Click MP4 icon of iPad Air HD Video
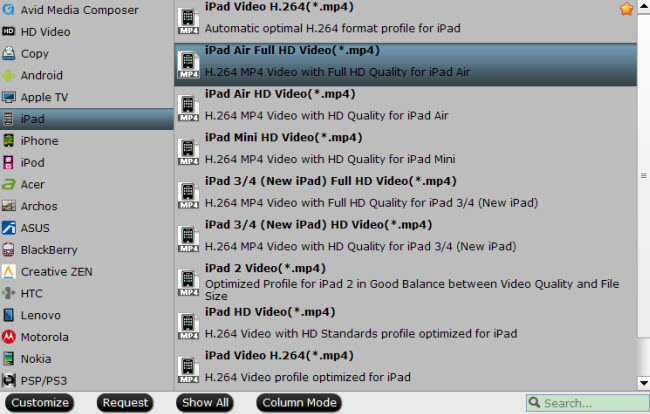Image resolution: width=650 pixels, height=414 pixels. (x=188, y=108)
